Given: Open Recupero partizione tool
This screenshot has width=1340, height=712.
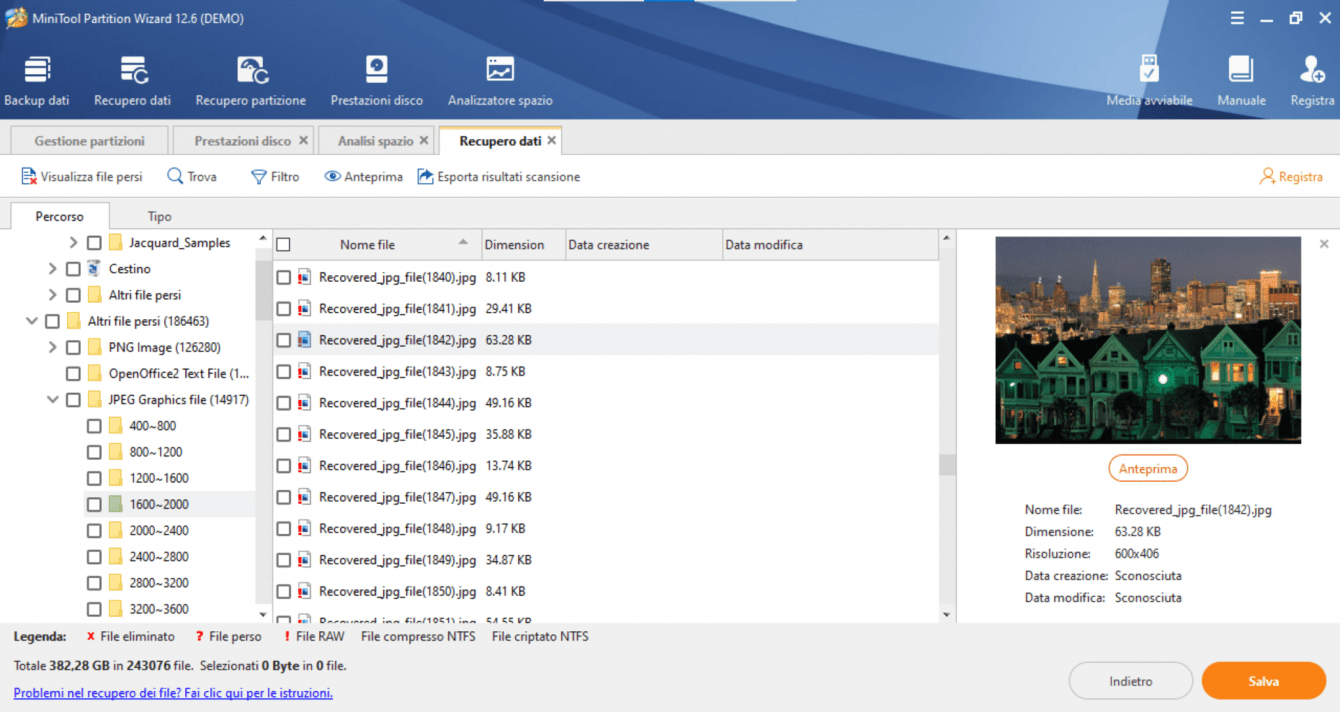Looking at the screenshot, I should (251, 81).
